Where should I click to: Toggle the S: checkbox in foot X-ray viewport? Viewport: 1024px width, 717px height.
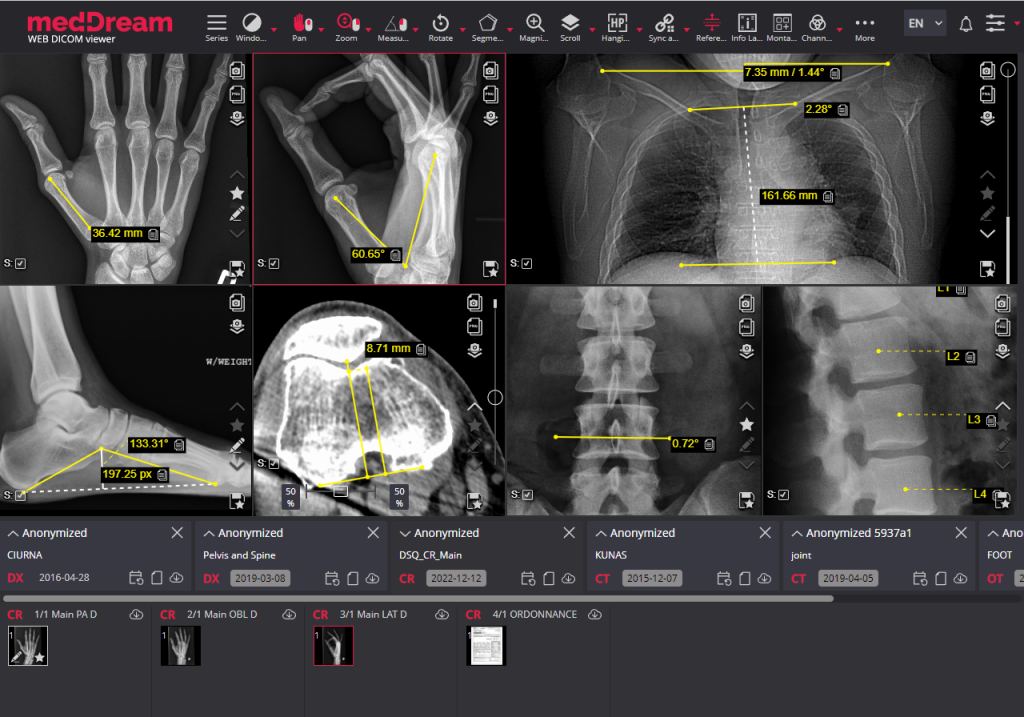(21, 496)
